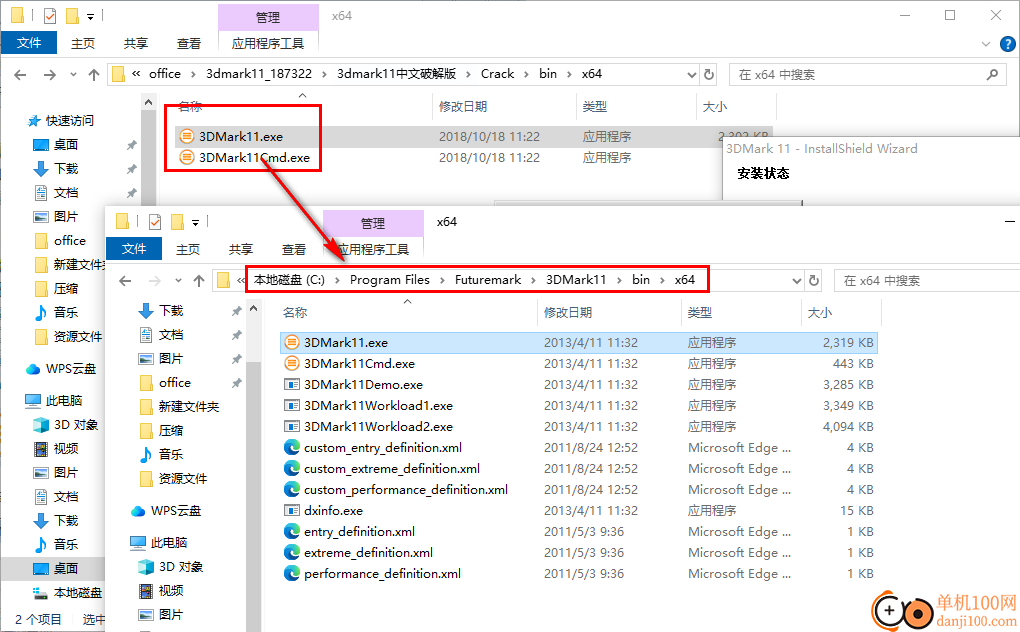Screen dimensions: 1020x632
Task: Switch to the 查看 tab in the back window
Action: tap(189, 44)
